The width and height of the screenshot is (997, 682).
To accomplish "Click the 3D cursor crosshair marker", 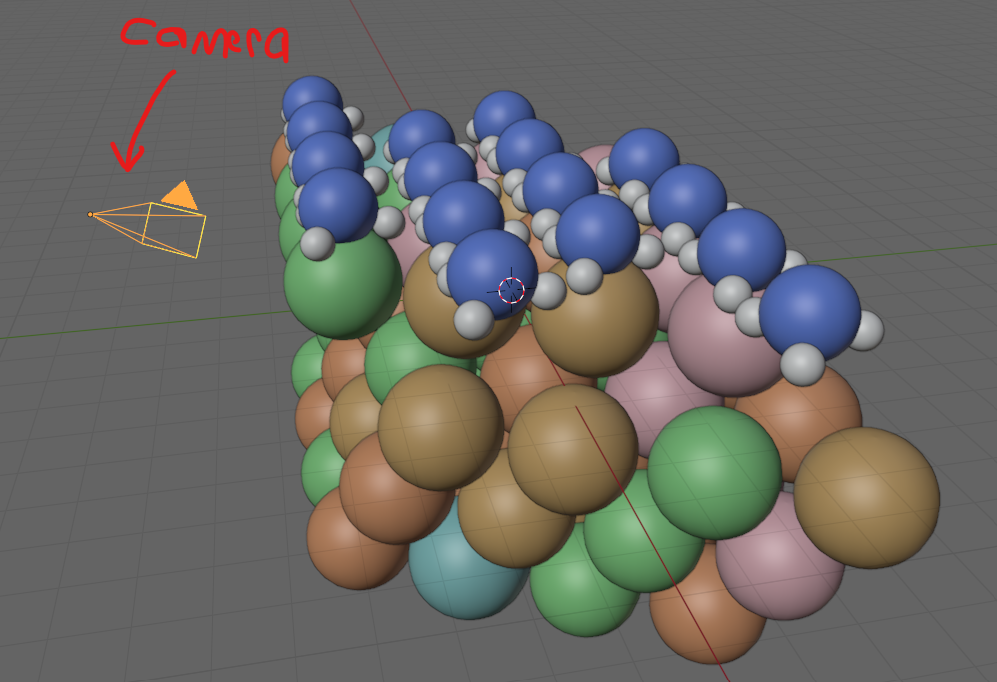I will [x=511, y=290].
